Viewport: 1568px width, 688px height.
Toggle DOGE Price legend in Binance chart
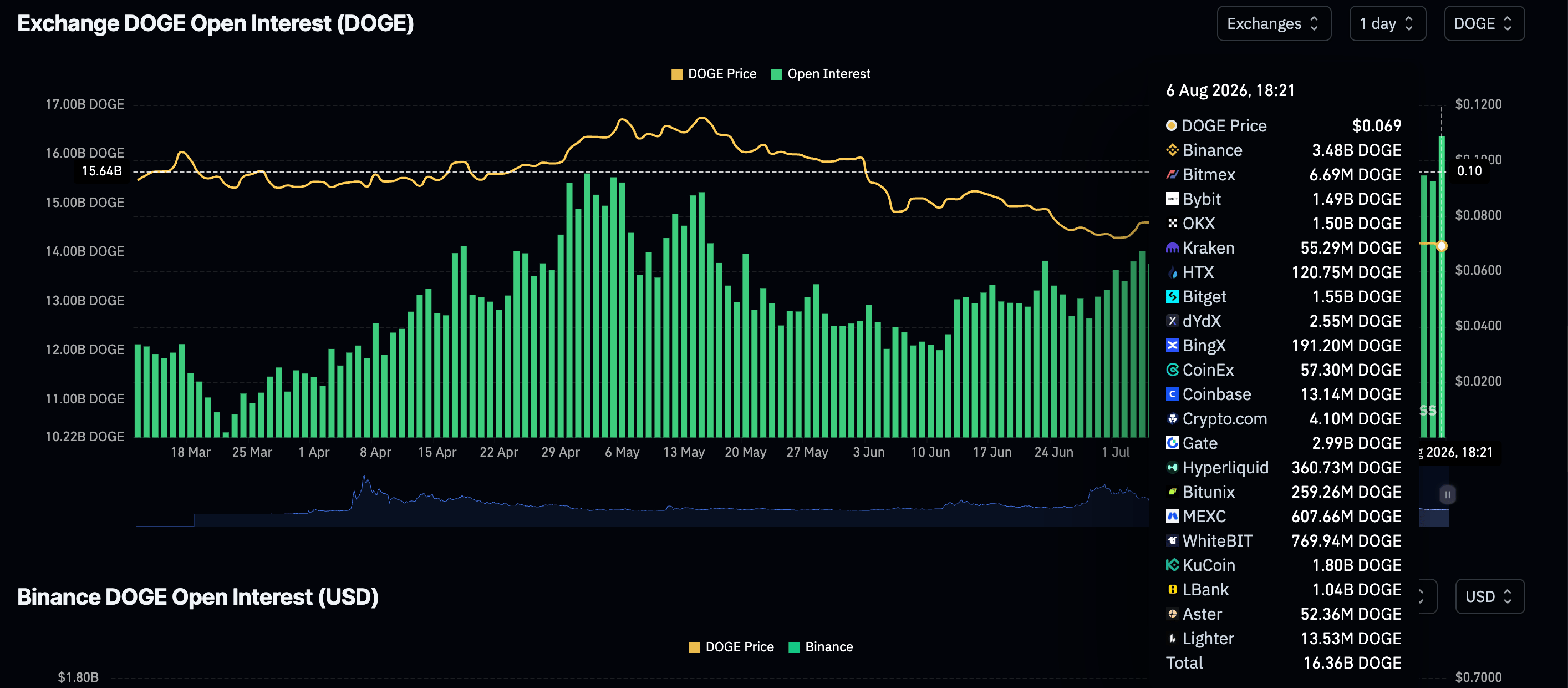[731, 646]
